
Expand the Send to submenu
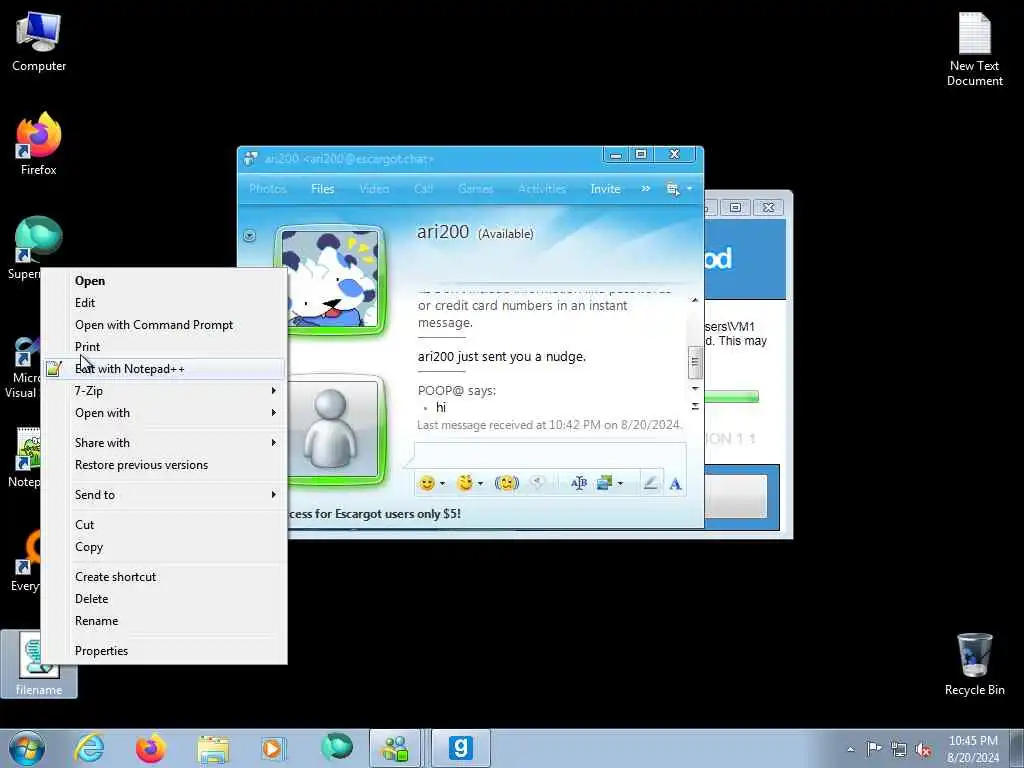point(163,495)
